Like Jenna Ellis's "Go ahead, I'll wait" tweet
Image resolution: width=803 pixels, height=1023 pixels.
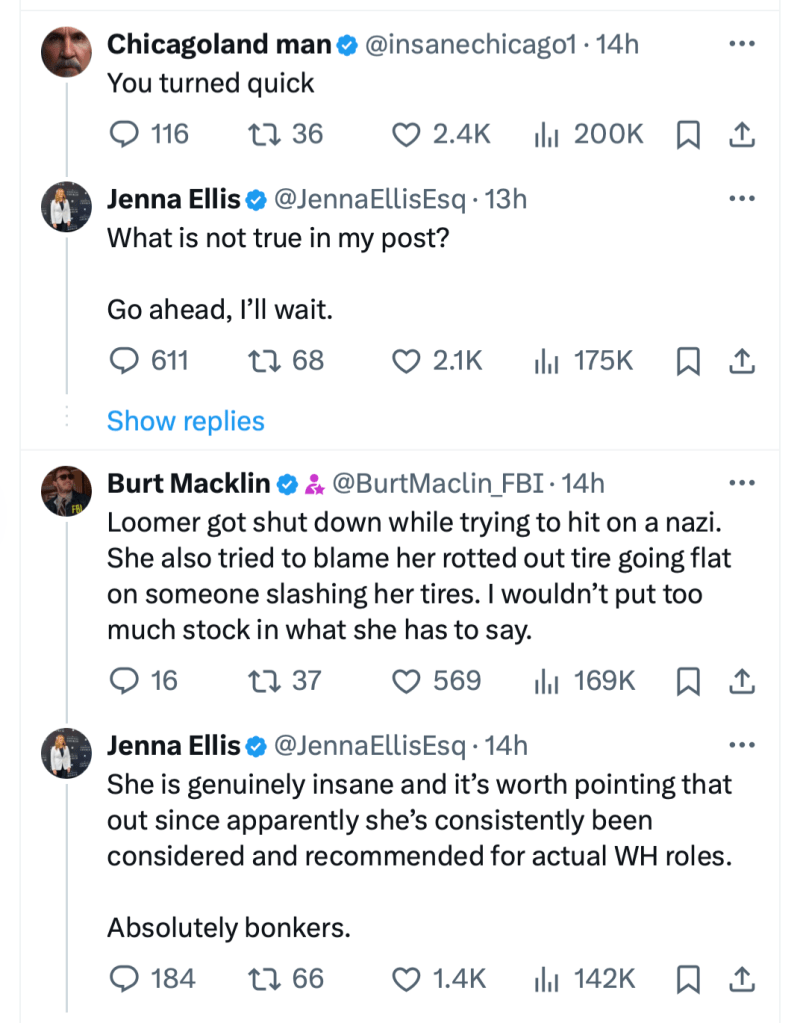(405, 361)
